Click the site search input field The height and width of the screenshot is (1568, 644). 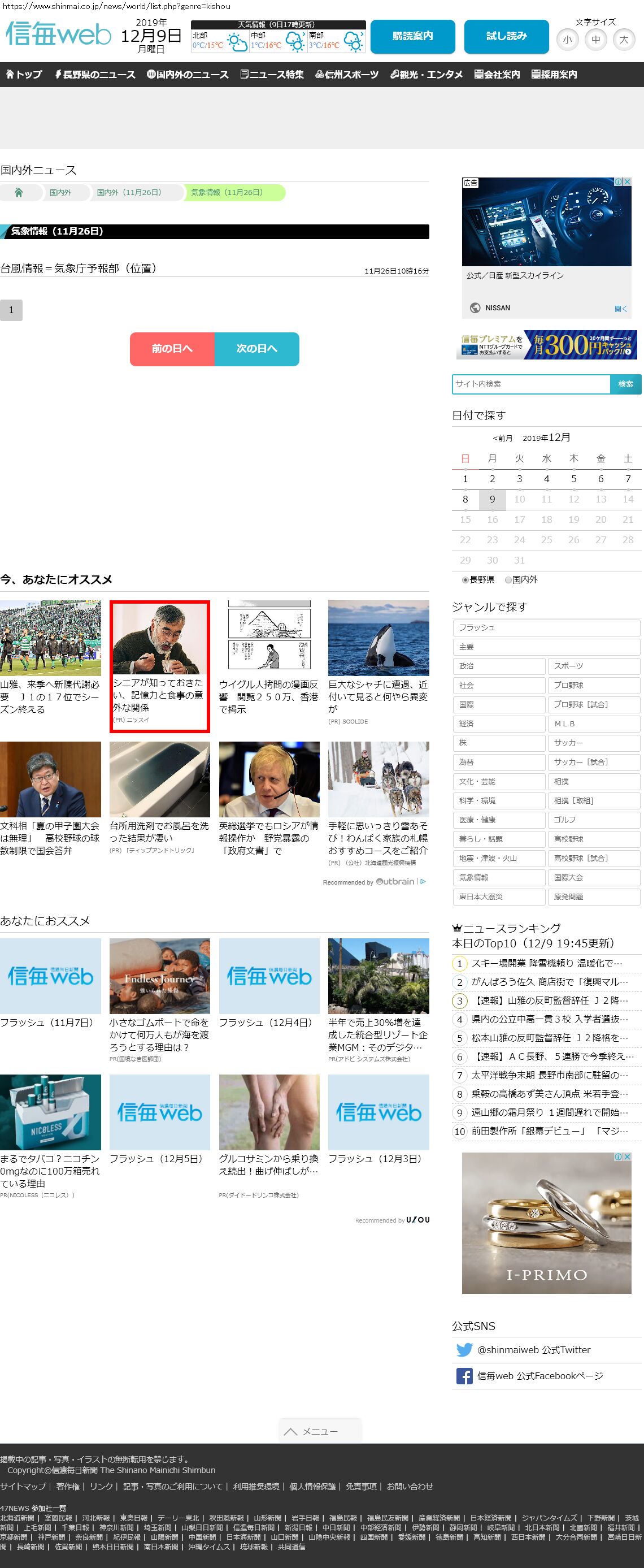point(531,384)
